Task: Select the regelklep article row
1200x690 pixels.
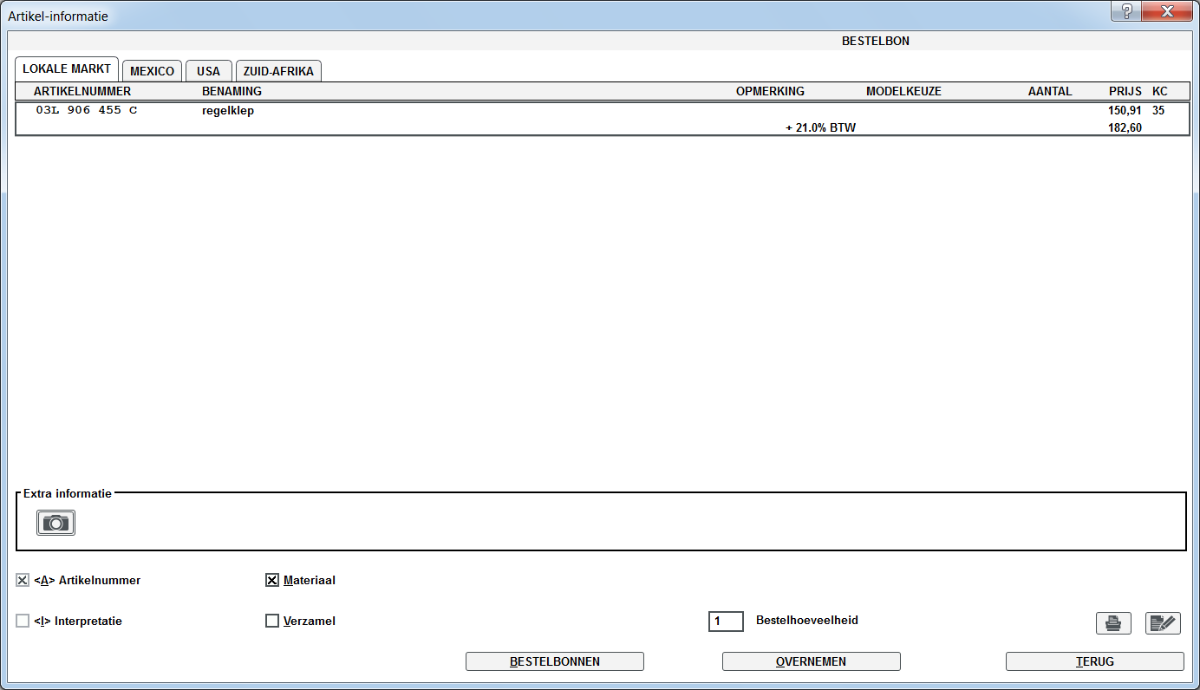Action: click(x=228, y=111)
